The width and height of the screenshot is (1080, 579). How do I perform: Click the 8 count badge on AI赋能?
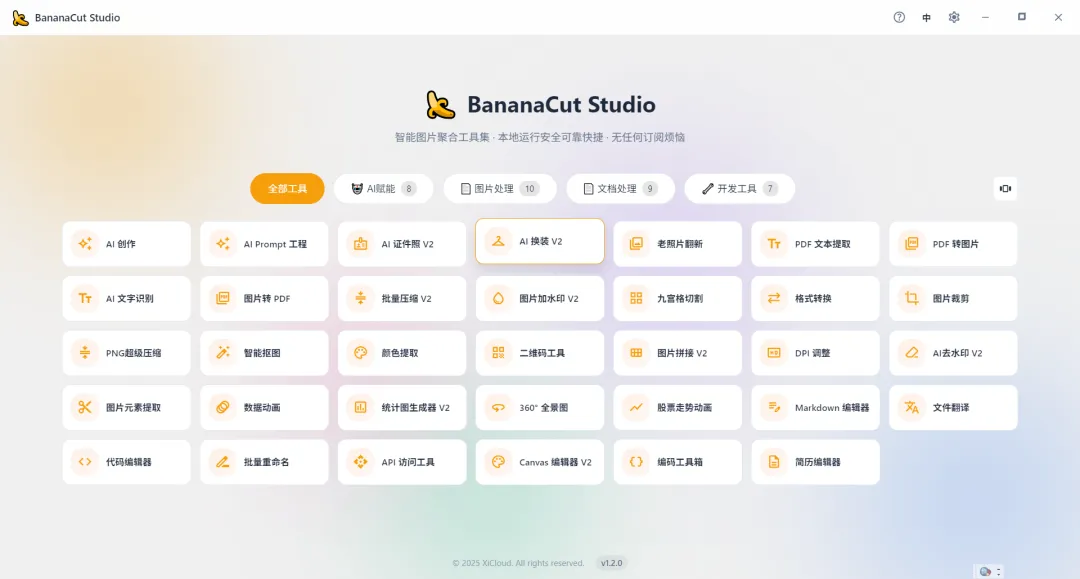point(408,189)
